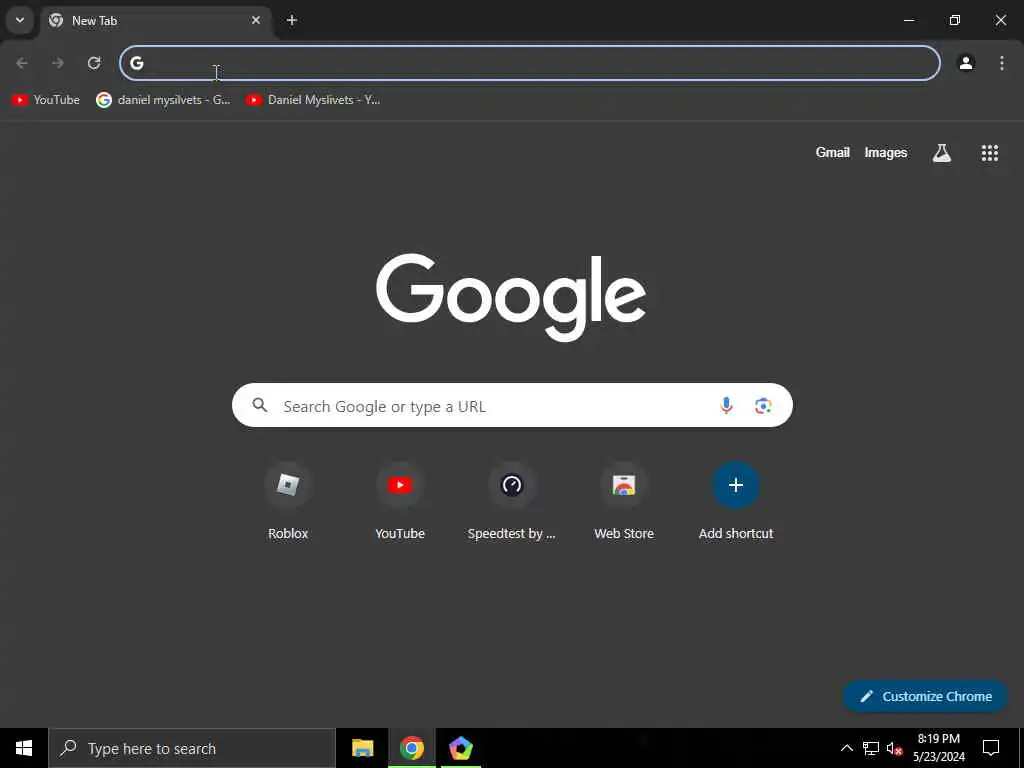Open Windows Start menu
1024x768 pixels.
point(24,748)
